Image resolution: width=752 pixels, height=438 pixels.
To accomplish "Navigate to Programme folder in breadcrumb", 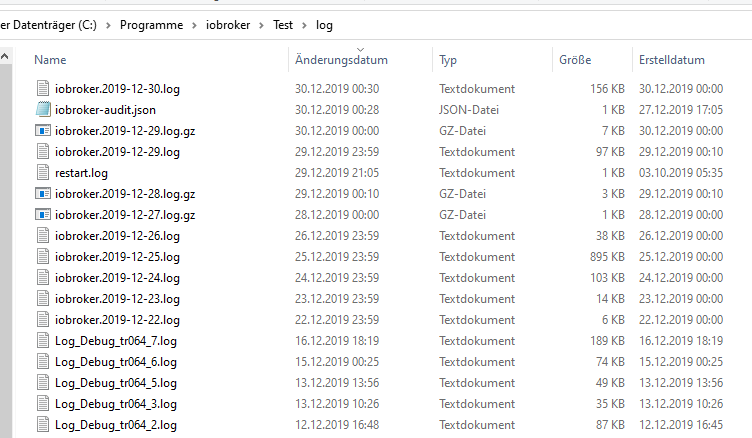I will pos(152,25).
